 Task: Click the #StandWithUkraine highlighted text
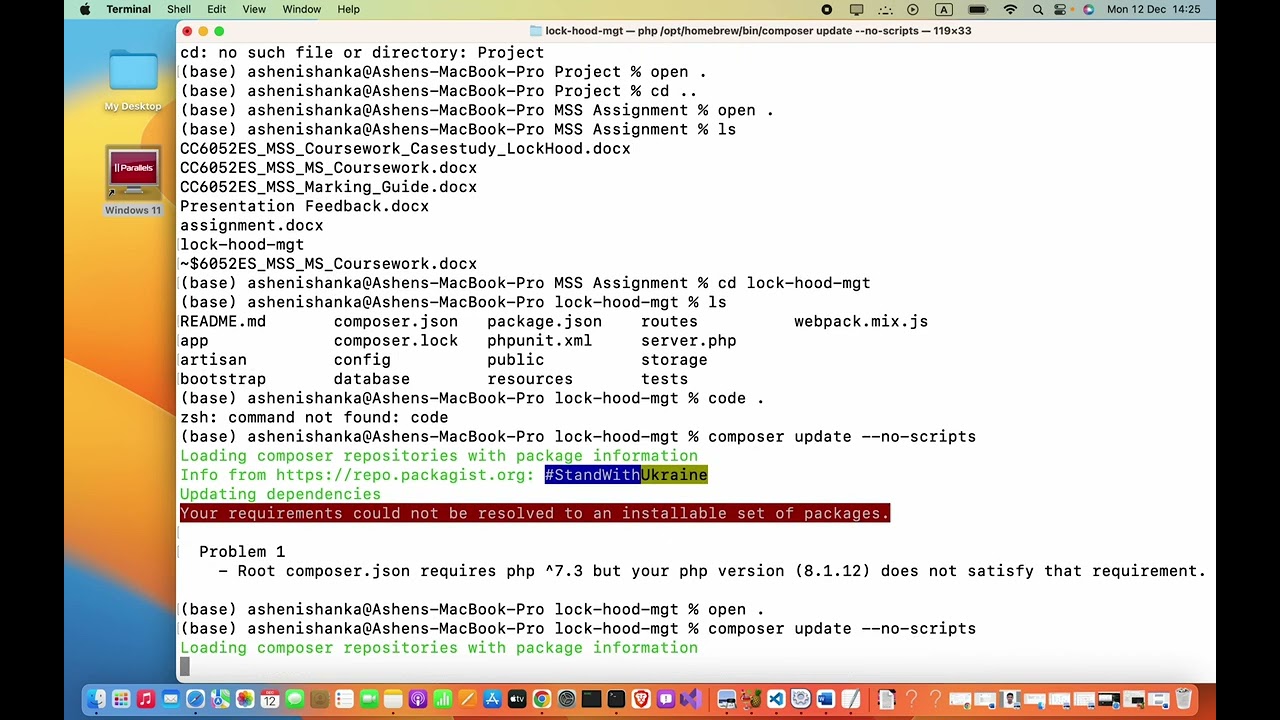626,475
